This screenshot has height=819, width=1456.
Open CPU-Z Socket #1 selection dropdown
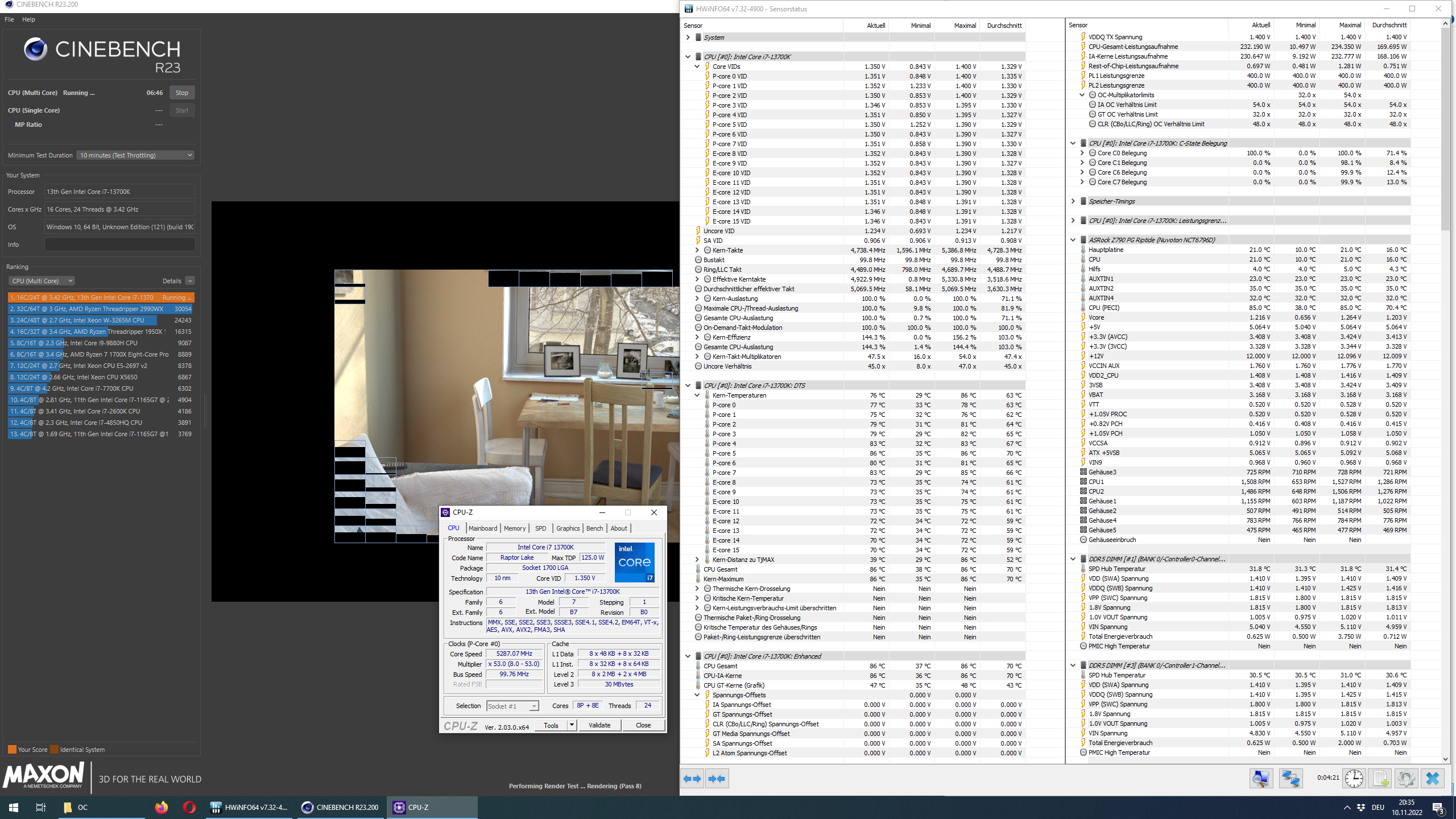(x=512, y=706)
